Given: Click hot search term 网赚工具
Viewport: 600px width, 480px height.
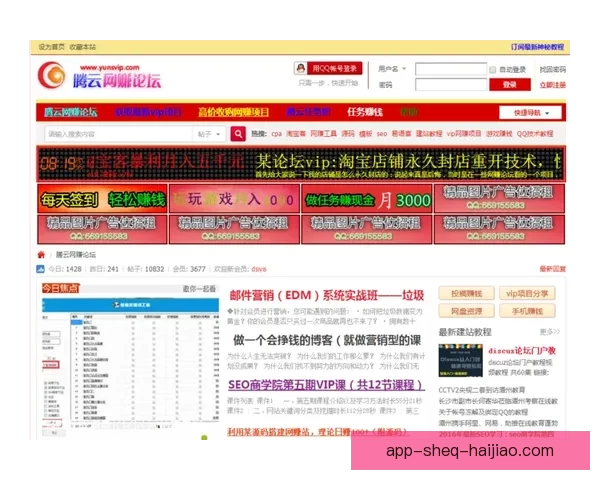Looking at the screenshot, I should [323, 134].
